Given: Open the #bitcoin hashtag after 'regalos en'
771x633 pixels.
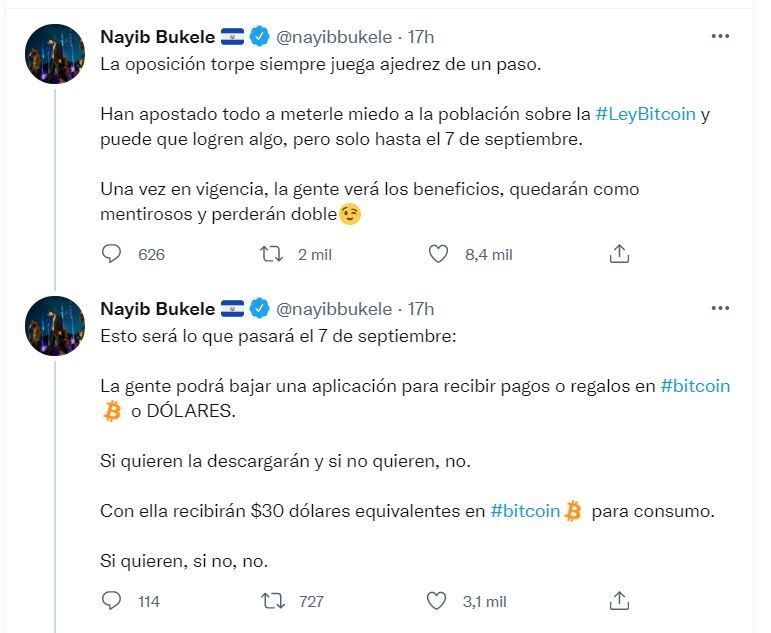Looking at the screenshot, I should (x=695, y=386).
